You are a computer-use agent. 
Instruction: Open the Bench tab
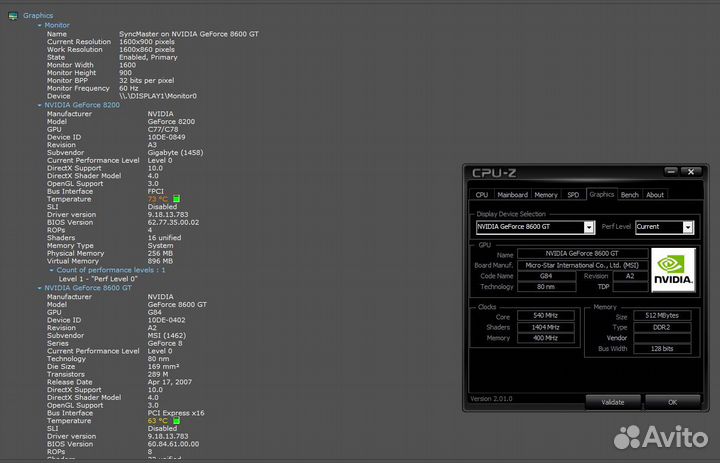click(x=629, y=195)
